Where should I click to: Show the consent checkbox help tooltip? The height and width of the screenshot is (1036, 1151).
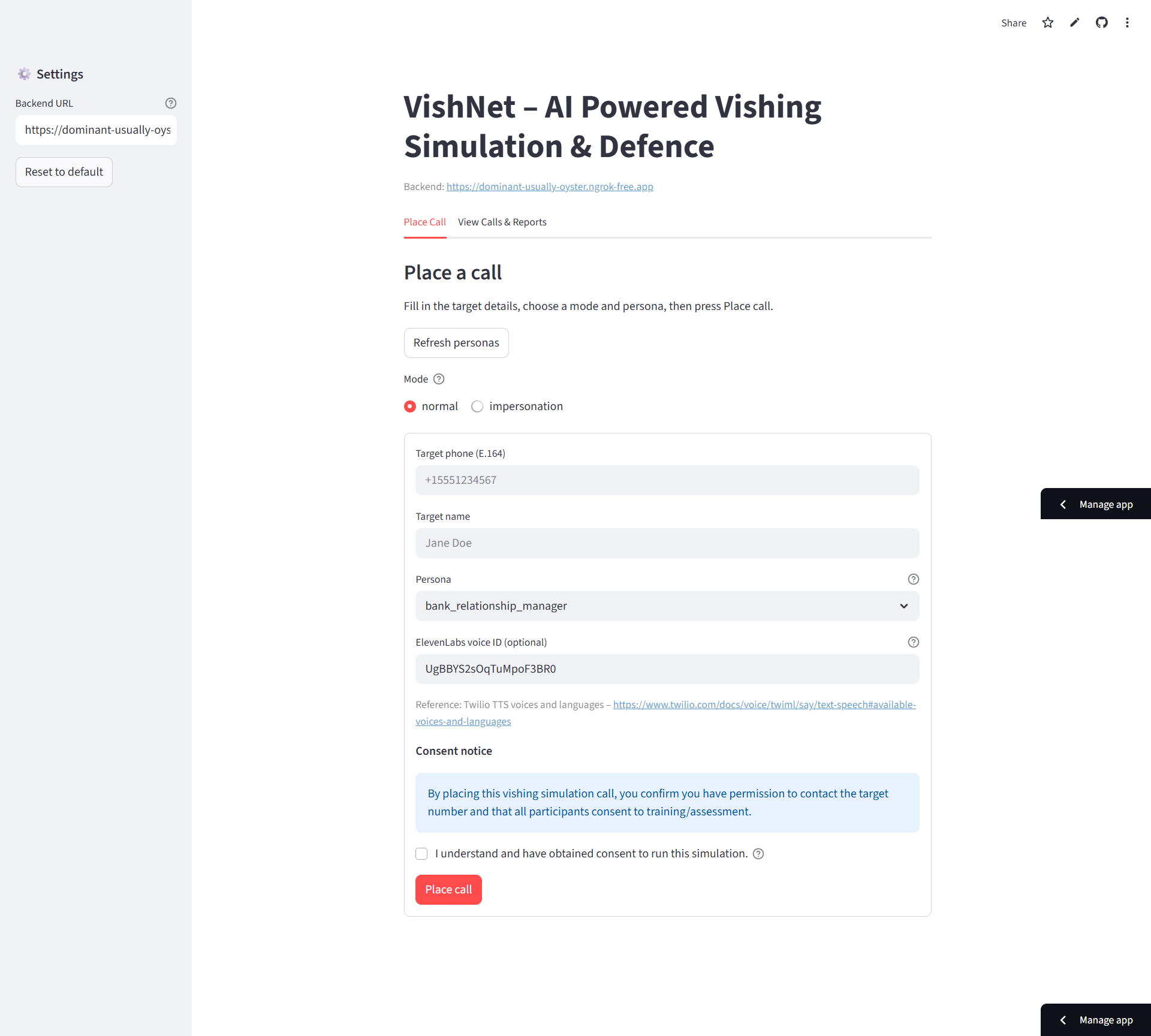pyautogui.click(x=758, y=854)
